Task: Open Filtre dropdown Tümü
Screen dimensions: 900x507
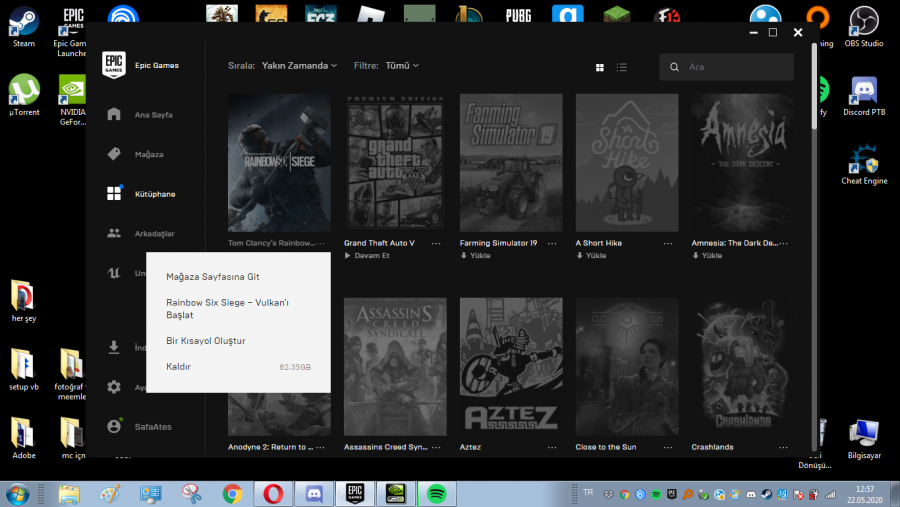Action: click(402, 65)
